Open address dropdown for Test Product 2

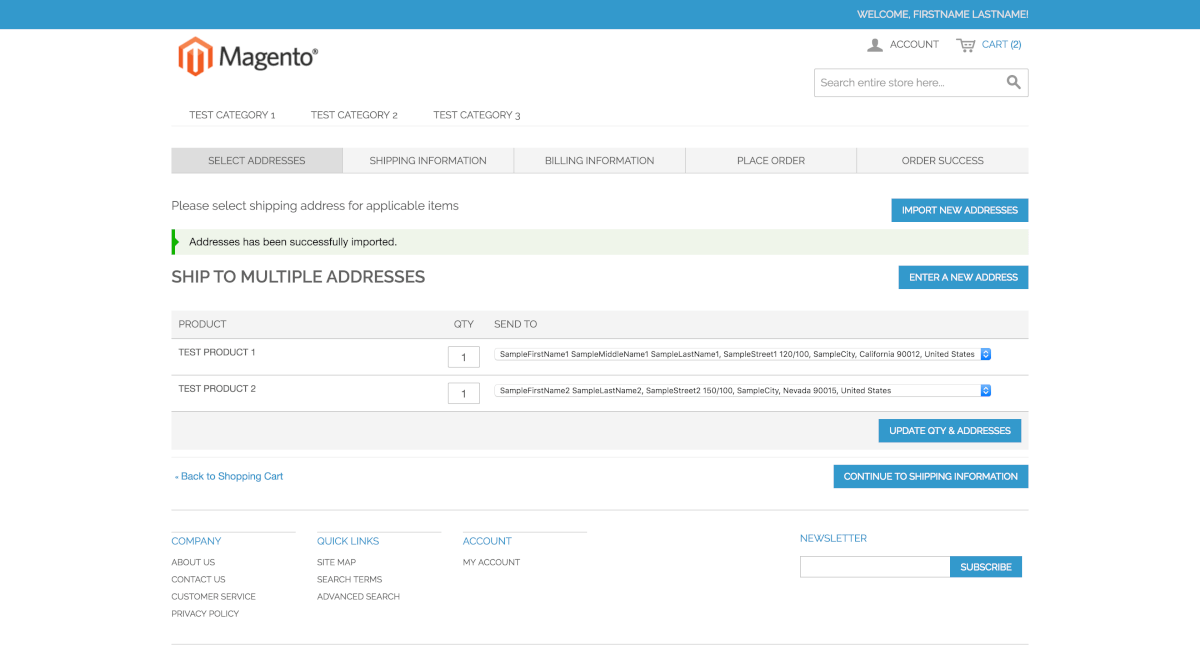pyautogui.click(x=742, y=391)
